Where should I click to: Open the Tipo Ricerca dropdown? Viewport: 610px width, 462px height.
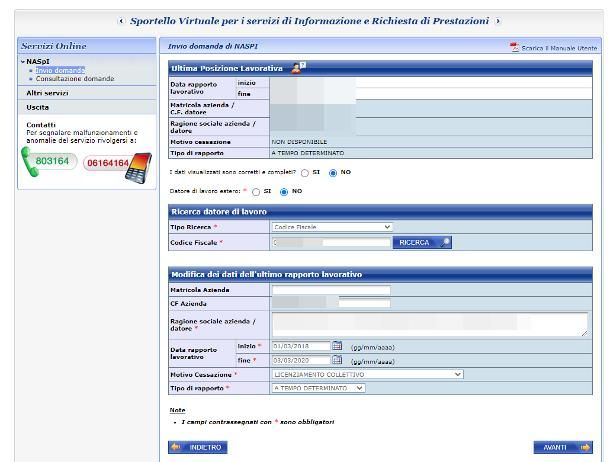pos(332,227)
